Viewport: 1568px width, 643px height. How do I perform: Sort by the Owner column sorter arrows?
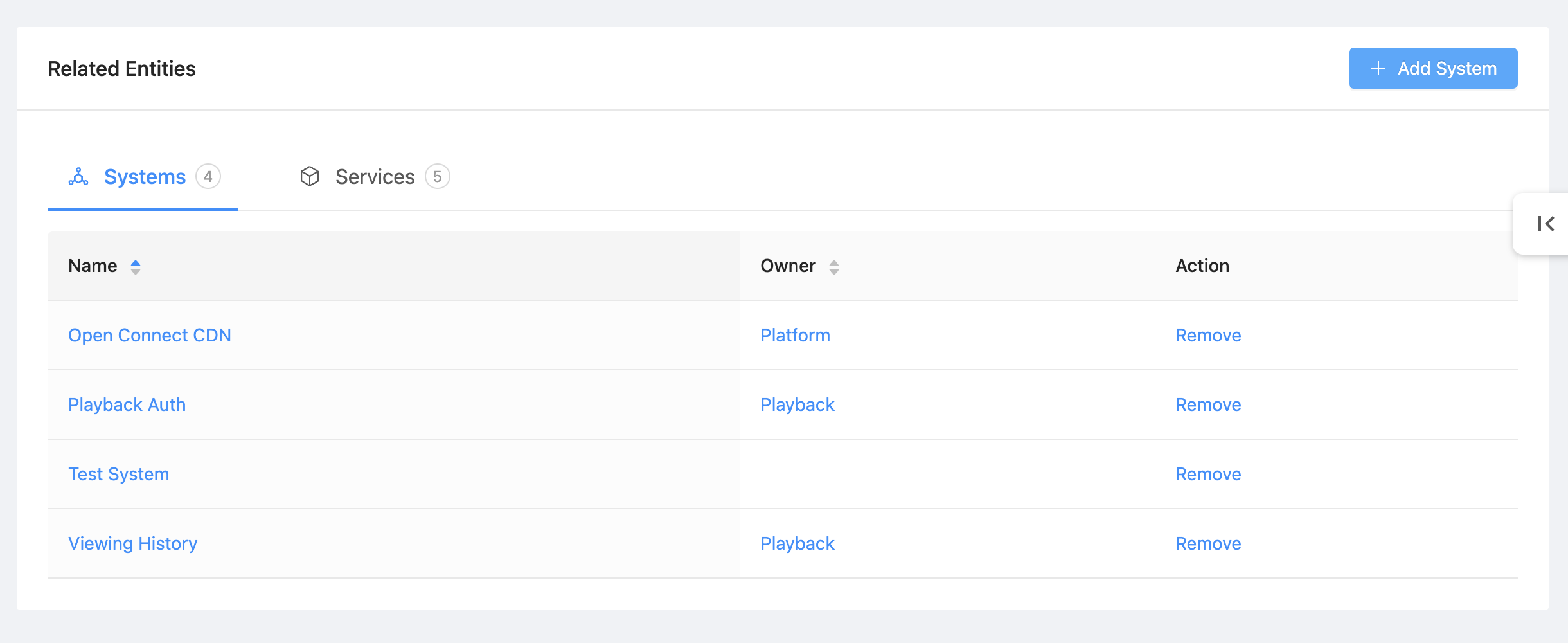click(x=833, y=267)
